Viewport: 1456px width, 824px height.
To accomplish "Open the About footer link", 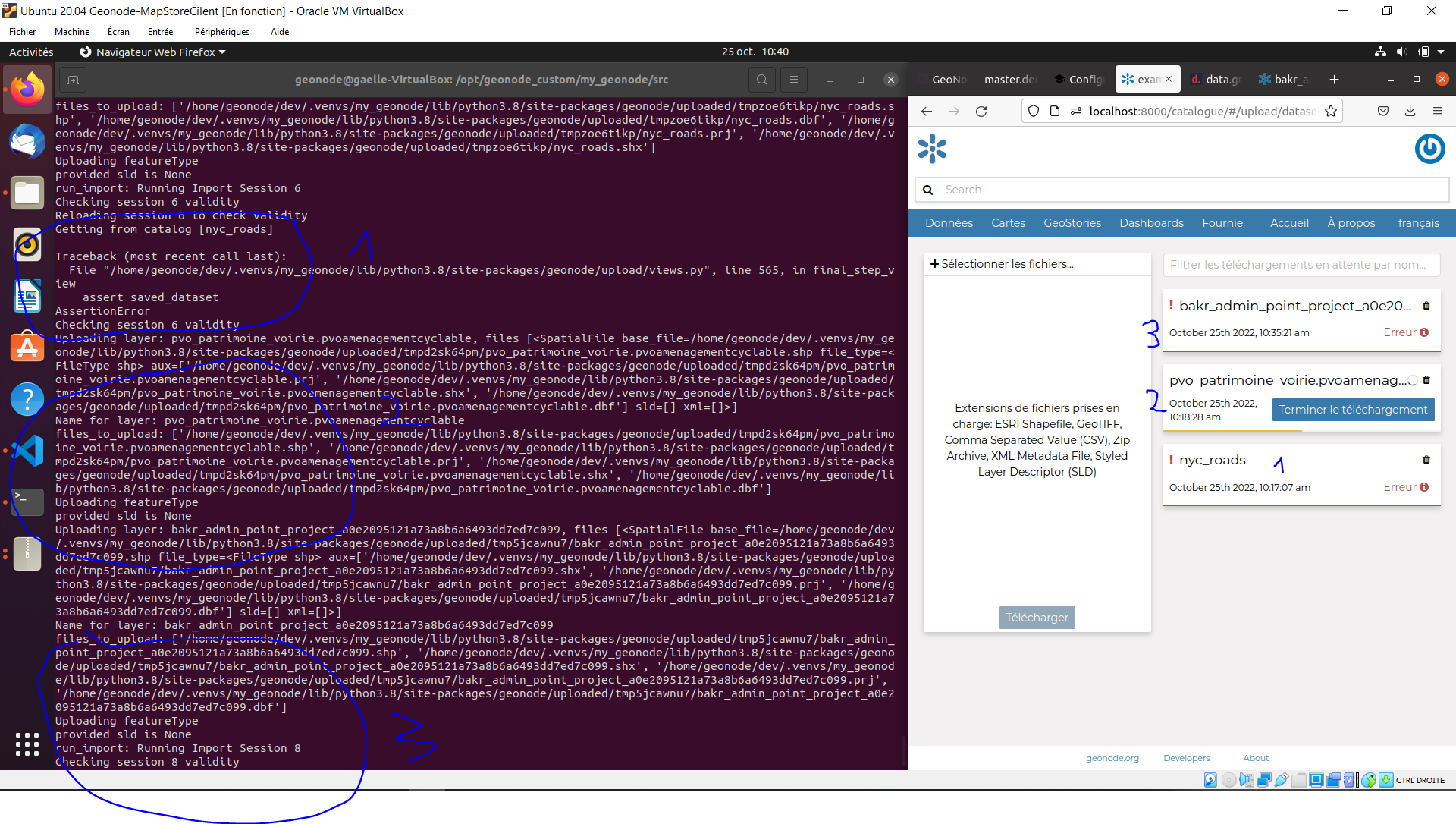I will 1256,758.
